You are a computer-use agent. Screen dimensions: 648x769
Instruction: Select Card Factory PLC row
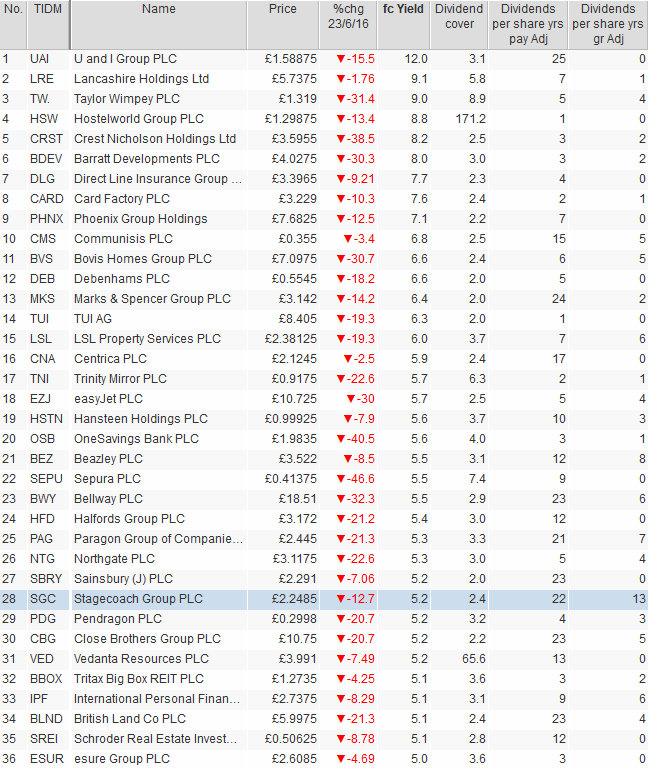324,199
